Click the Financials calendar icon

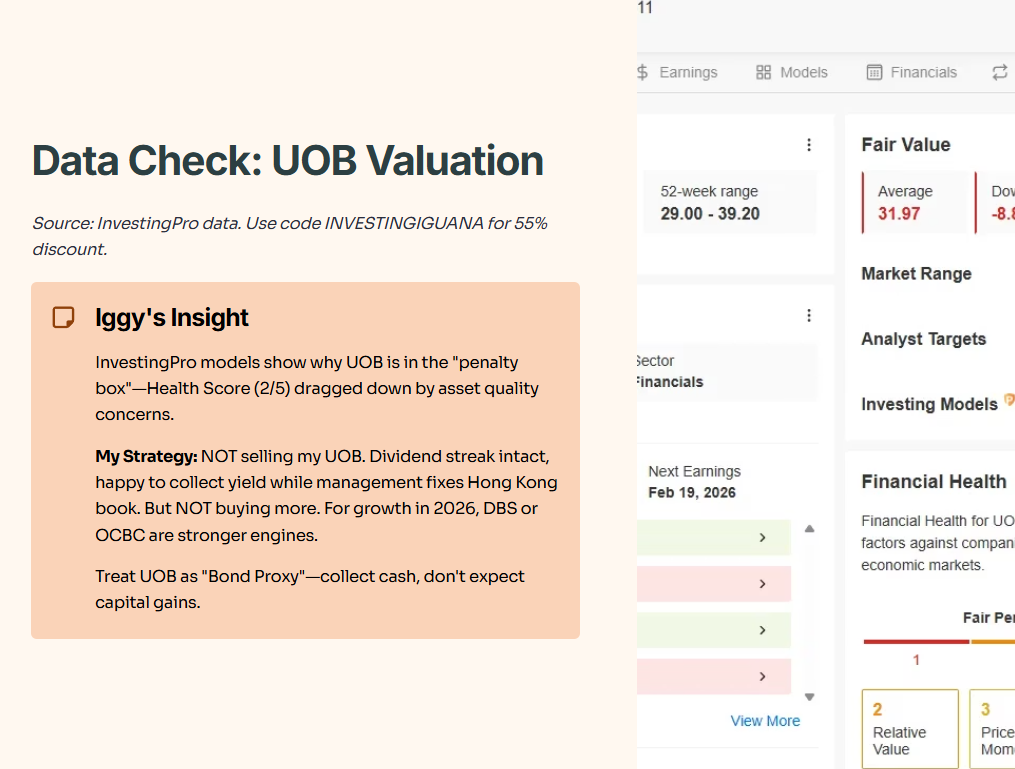(874, 72)
